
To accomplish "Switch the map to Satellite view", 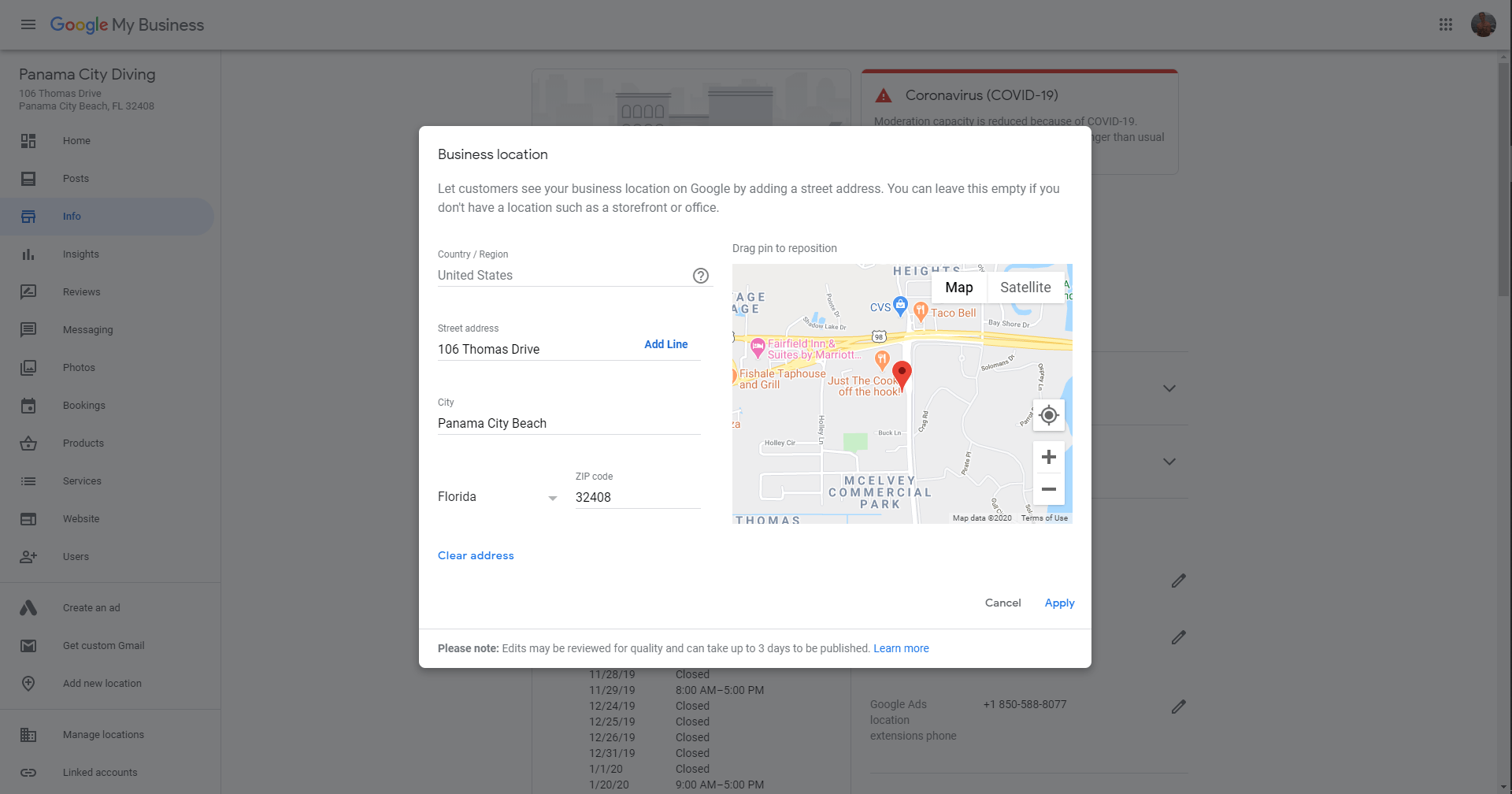I will click(1025, 287).
